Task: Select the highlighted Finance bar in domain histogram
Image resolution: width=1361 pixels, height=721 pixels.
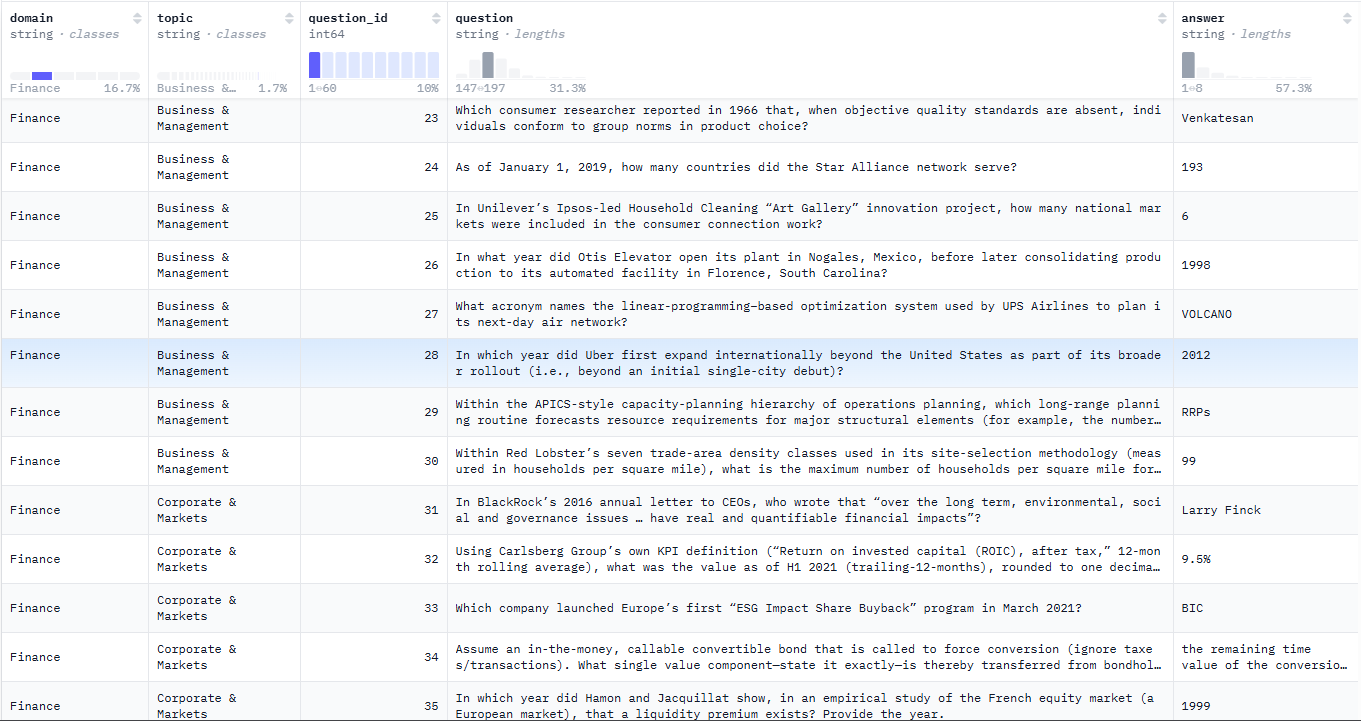Action: tap(42, 76)
